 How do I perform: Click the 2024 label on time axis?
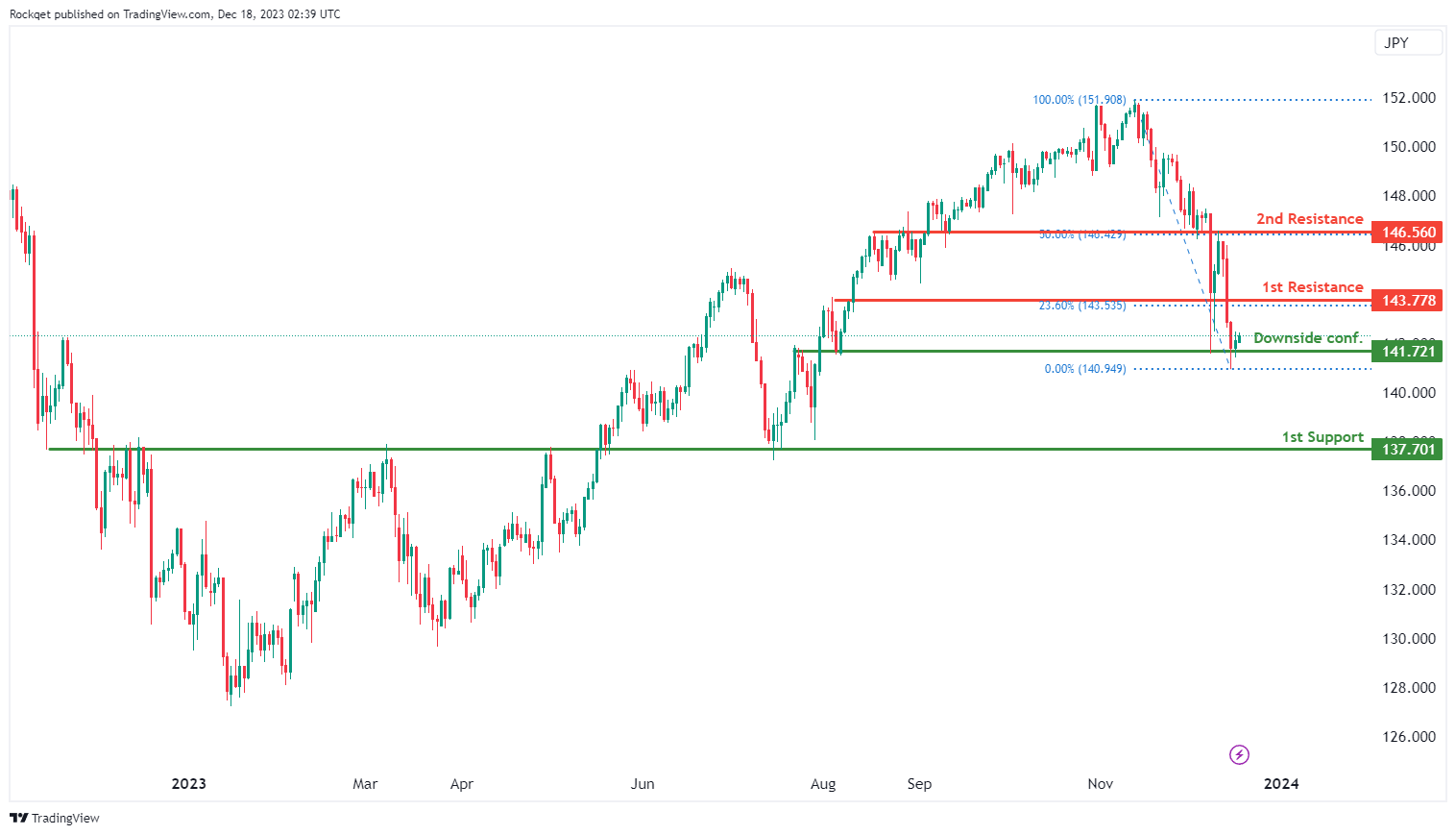click(1281, 784)
